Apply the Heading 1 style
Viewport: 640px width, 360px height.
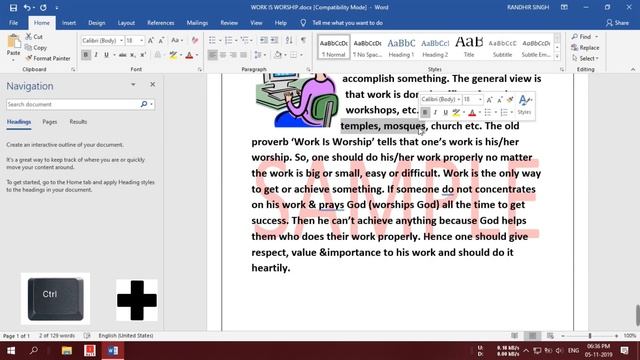coord(401,47)
